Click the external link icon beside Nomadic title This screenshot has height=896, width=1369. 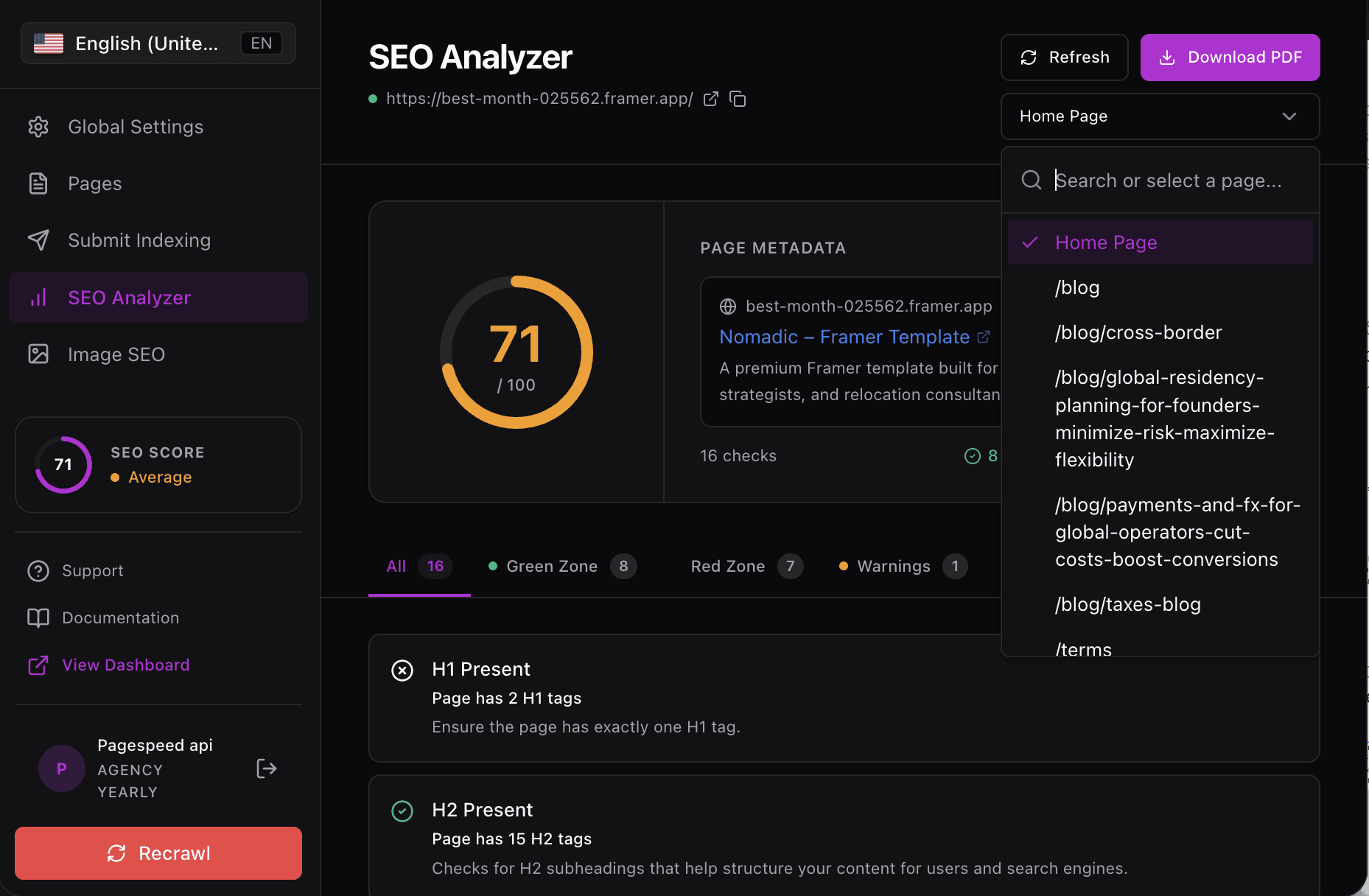click(984, 337)
